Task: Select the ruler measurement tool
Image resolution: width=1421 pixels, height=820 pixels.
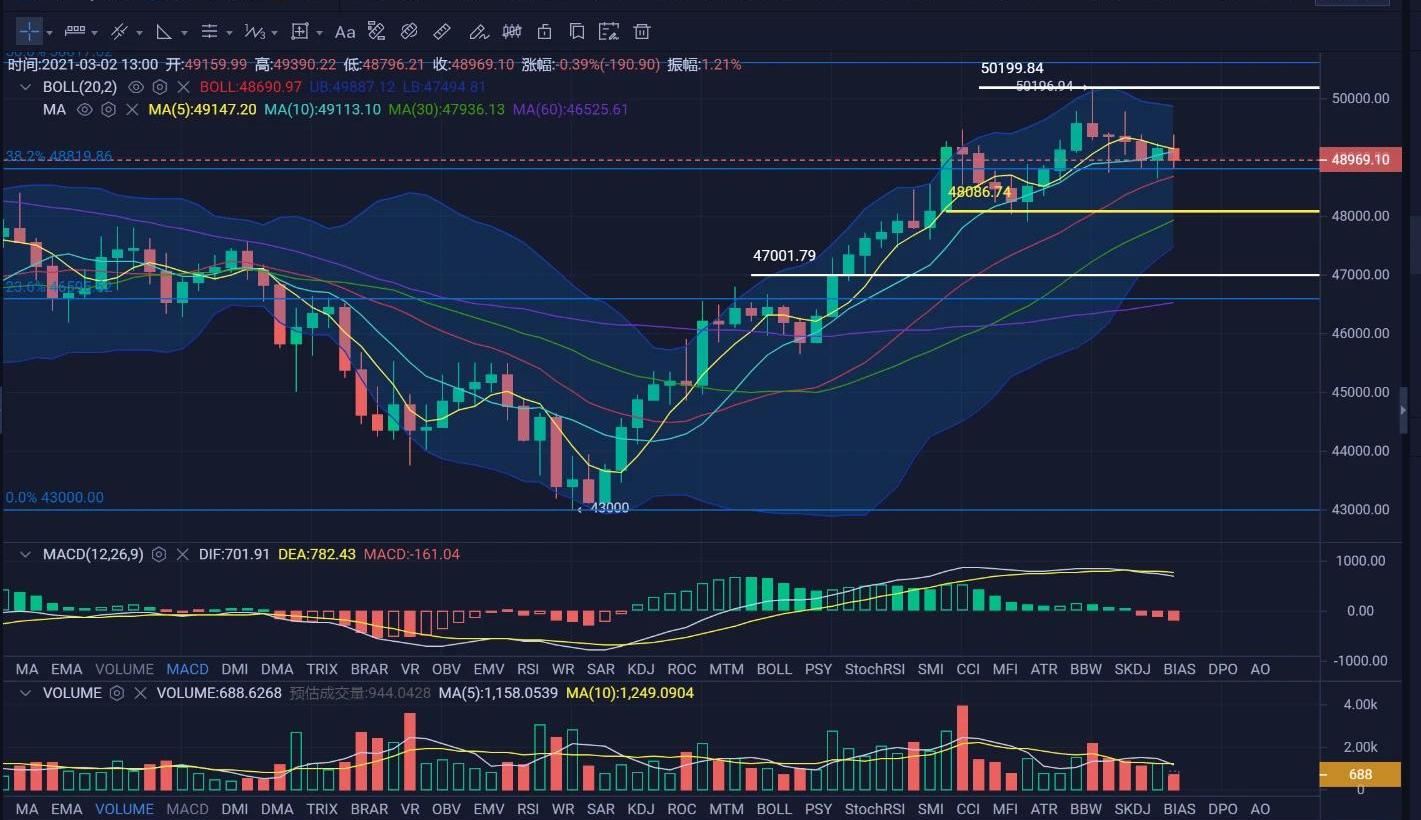Action: 443,32
